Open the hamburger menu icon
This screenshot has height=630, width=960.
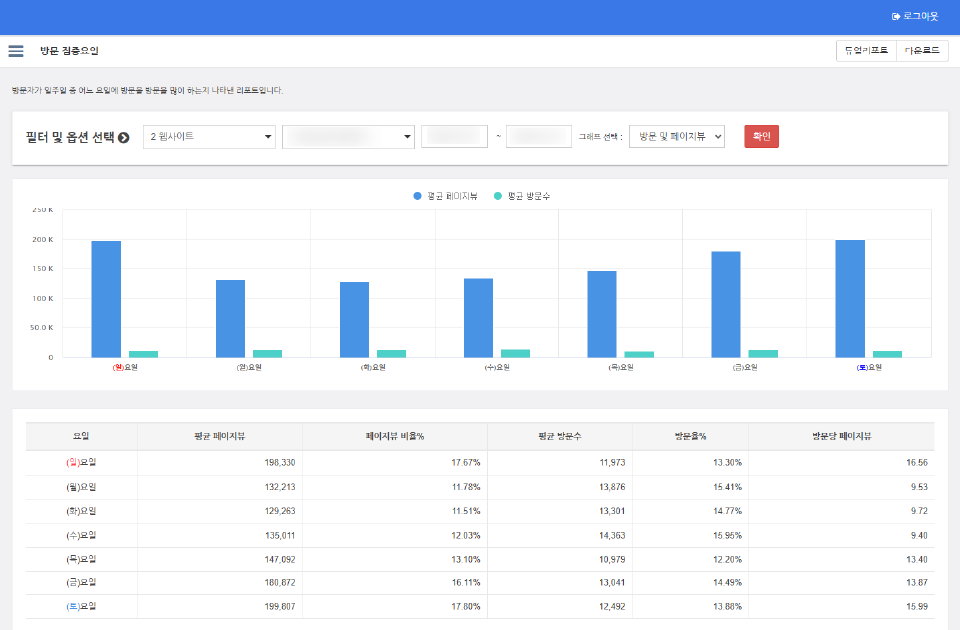[x=16, y=51]
